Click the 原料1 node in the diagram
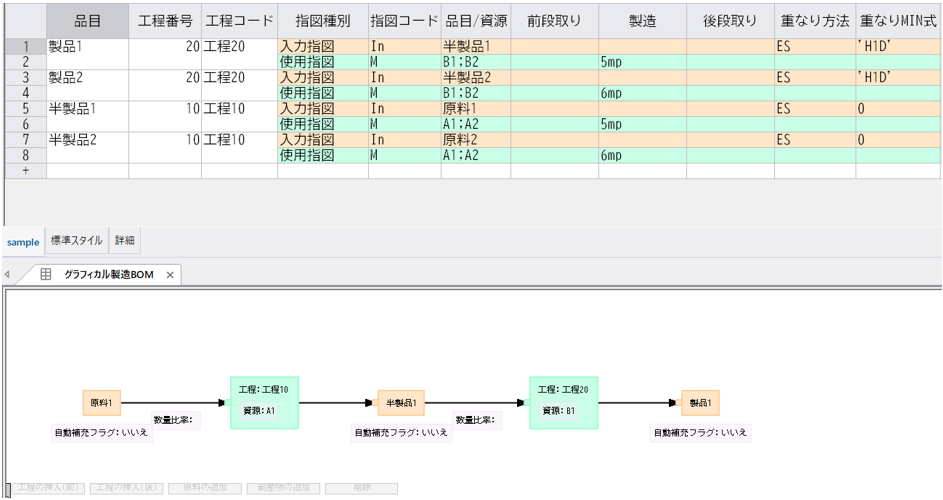The image size is (943, 500). pos(102,403)
